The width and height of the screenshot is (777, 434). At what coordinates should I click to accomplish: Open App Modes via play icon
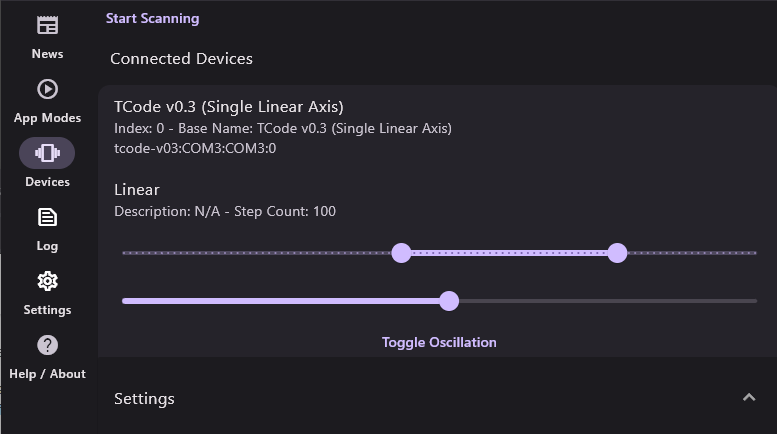tap(47, 89)
